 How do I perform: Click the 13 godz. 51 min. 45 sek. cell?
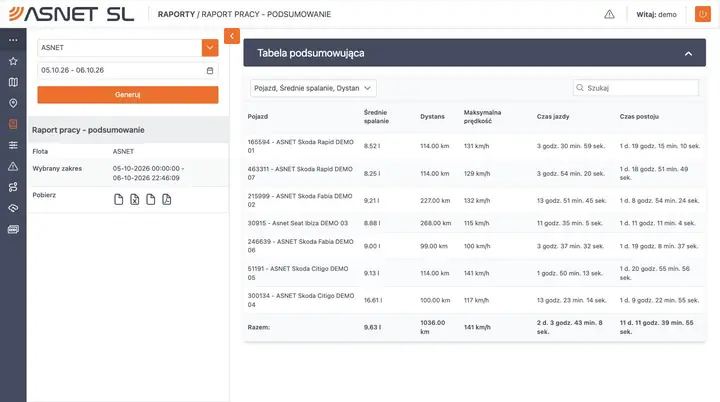pyautogui.click(x=571, y=201)
